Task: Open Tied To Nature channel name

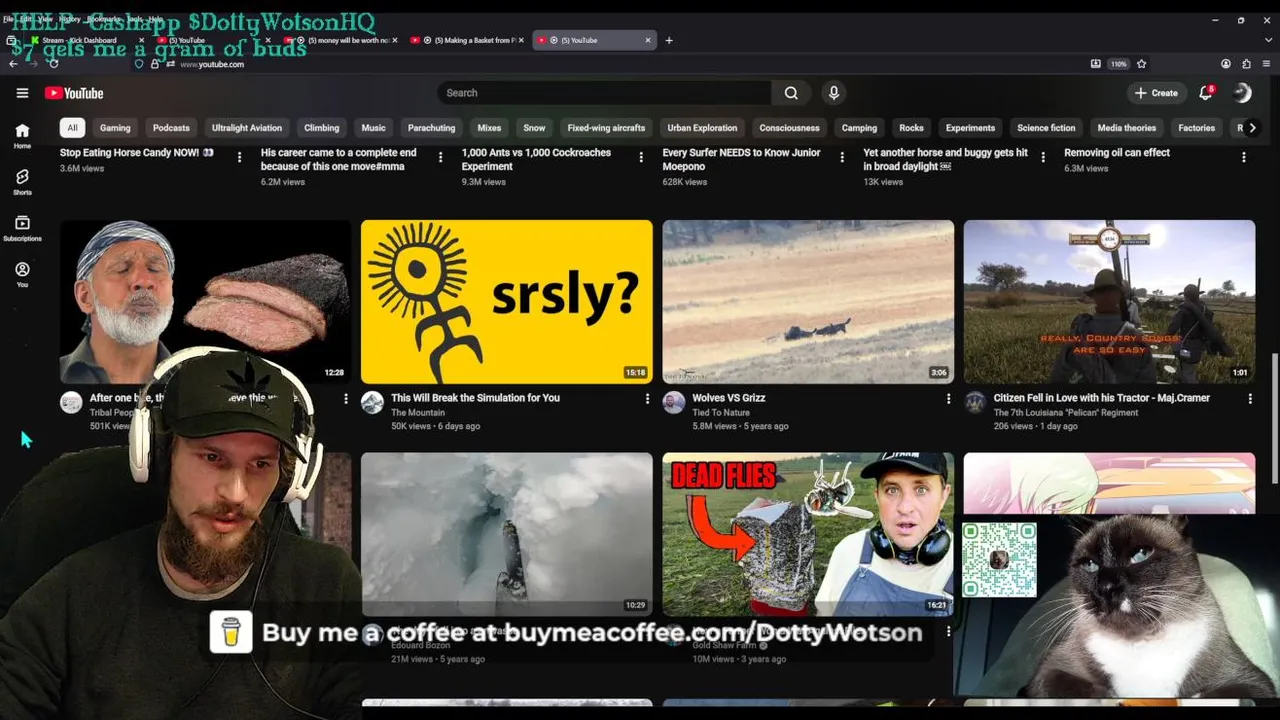Action: [x=721, y=413]
